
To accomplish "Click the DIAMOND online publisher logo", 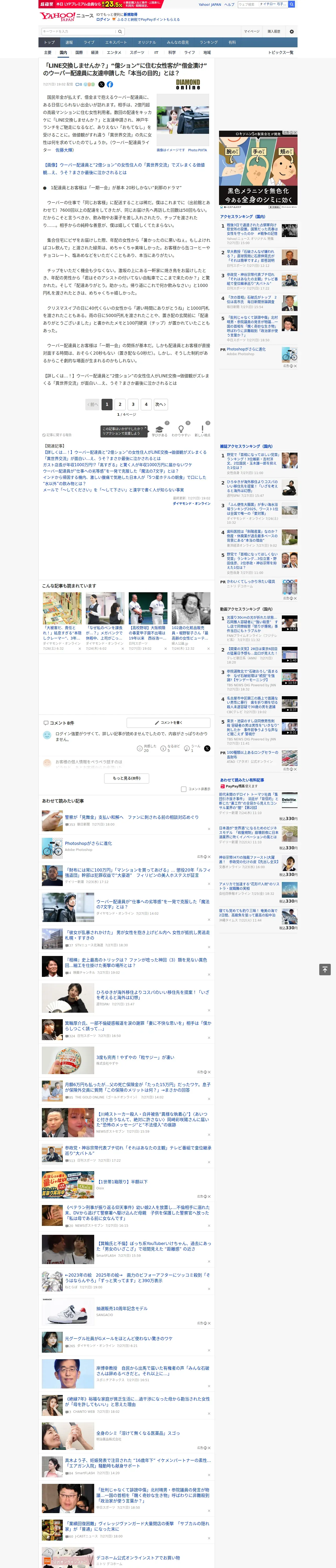I will pos(188,85).
